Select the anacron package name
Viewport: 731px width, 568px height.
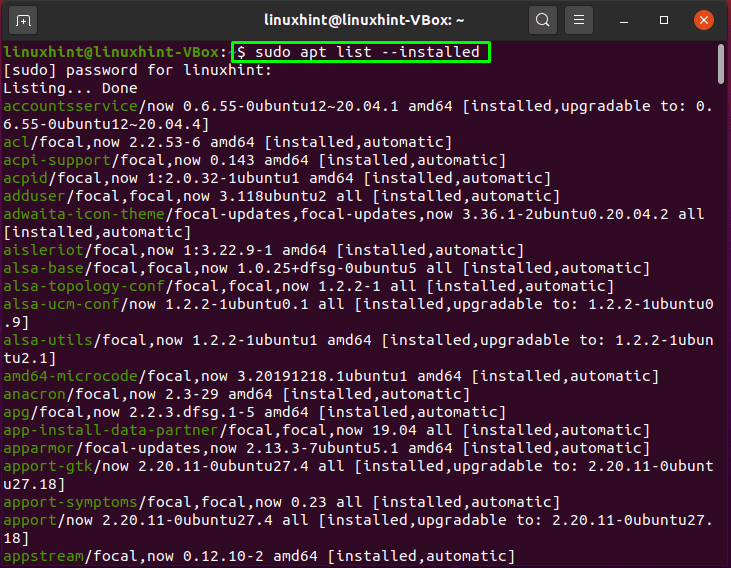click(34, 394)
